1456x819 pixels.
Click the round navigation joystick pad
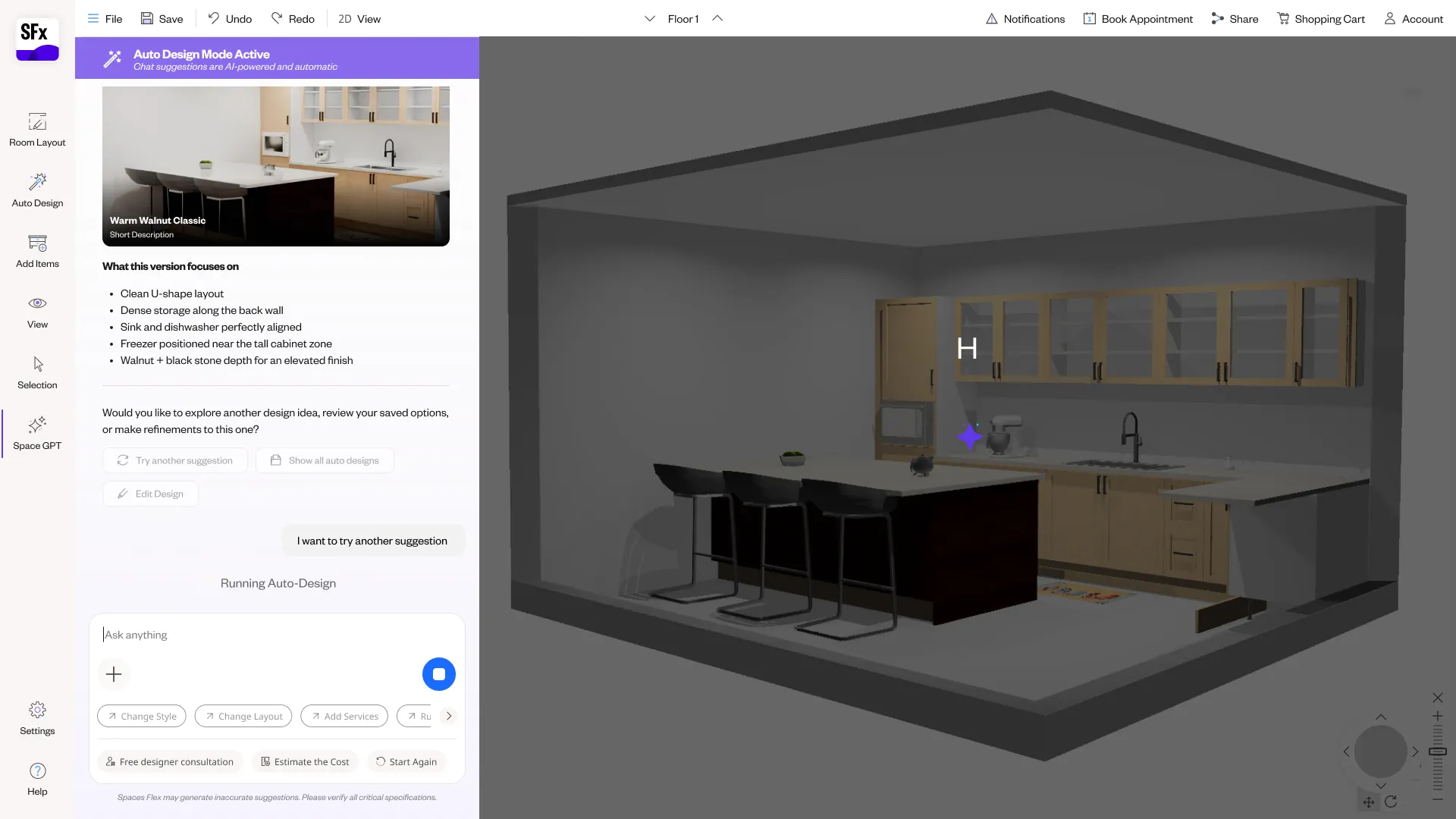point(1381,752)
